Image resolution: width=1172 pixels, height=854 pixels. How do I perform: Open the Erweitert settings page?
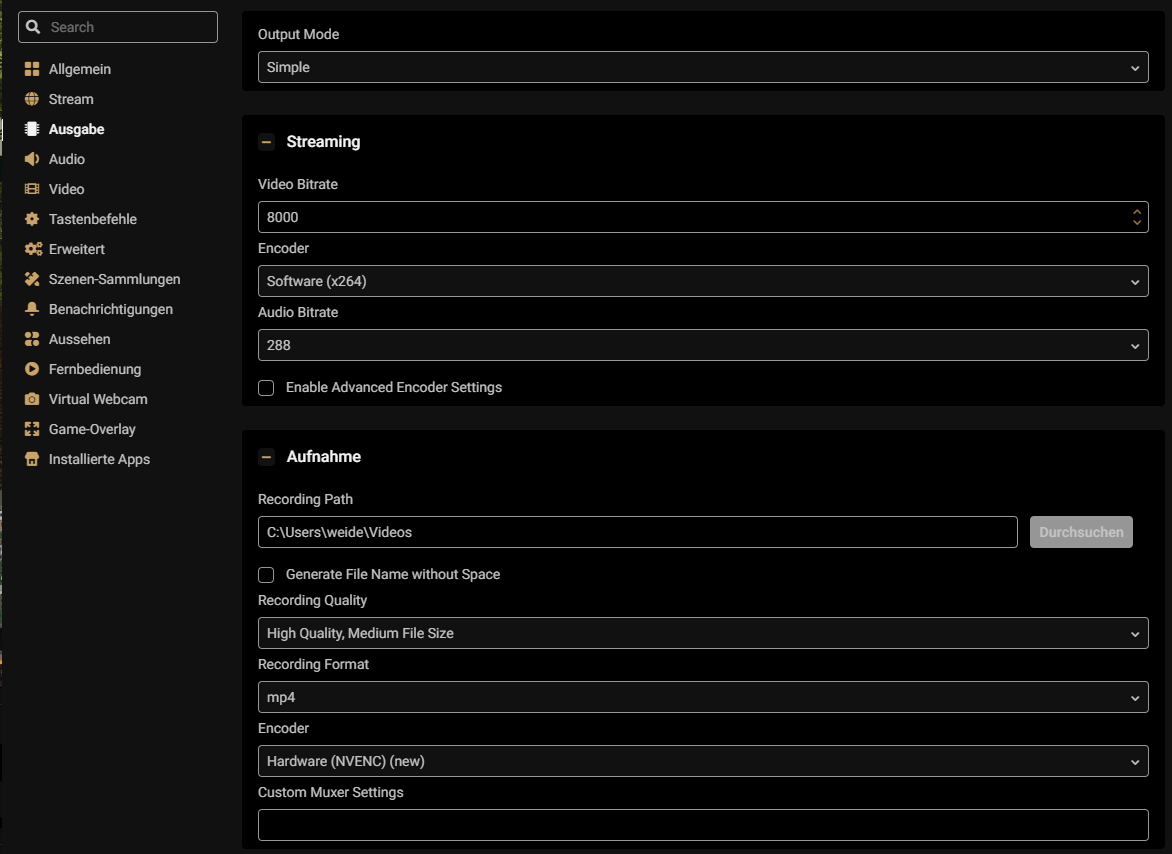coord(76,249)
